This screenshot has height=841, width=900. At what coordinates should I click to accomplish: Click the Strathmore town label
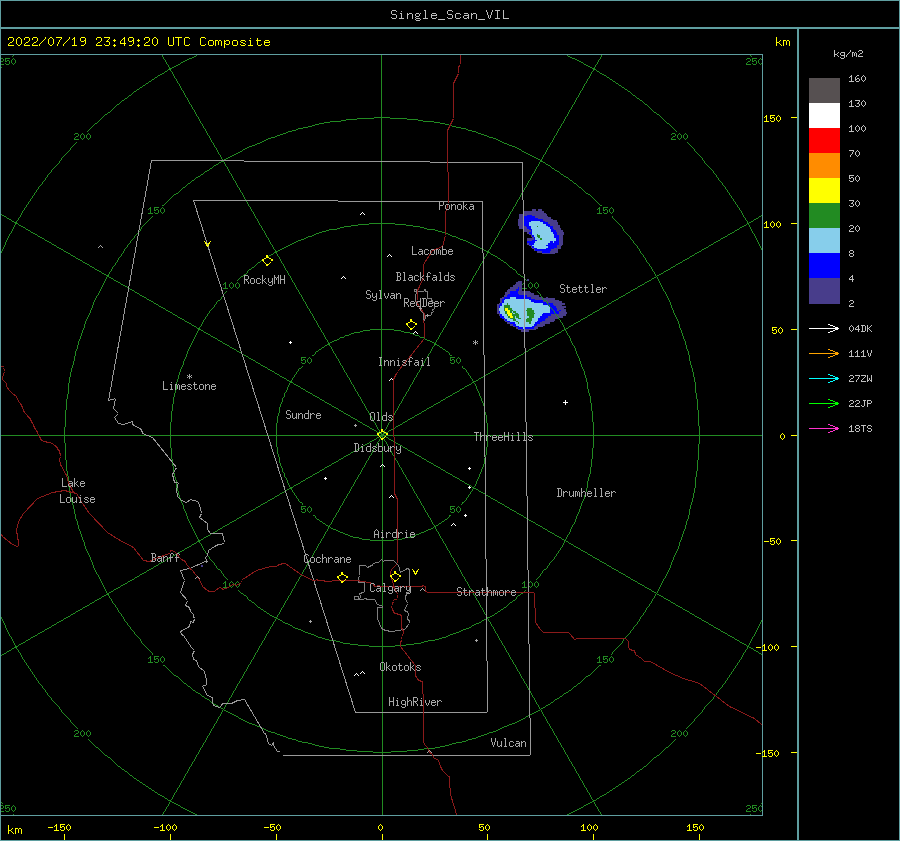(x=486, y=592)
